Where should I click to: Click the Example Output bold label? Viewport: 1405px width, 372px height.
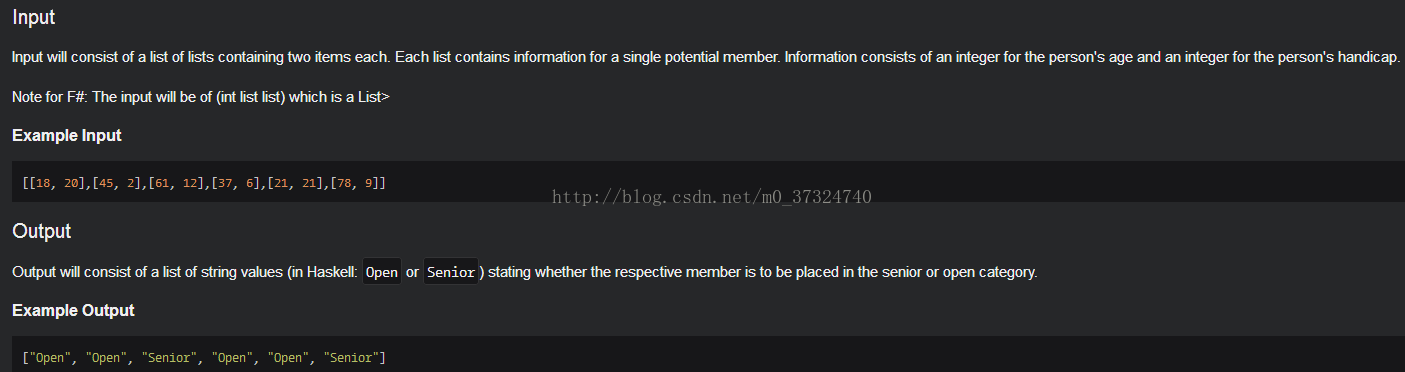pos(73,310)
